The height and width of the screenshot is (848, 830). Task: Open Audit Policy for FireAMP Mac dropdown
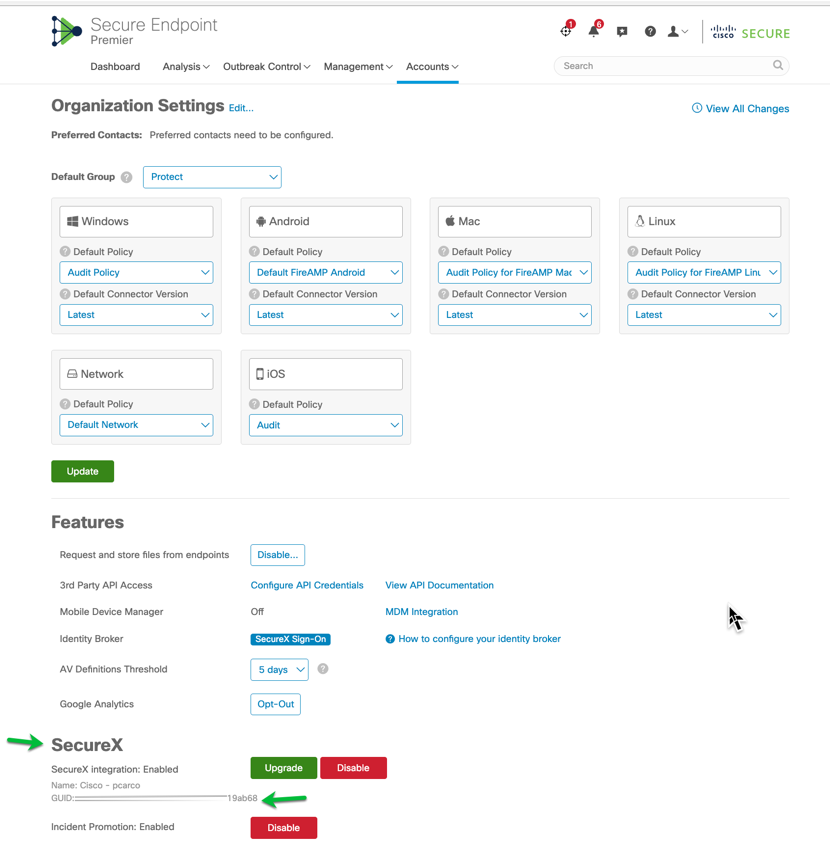pos(515,273)
